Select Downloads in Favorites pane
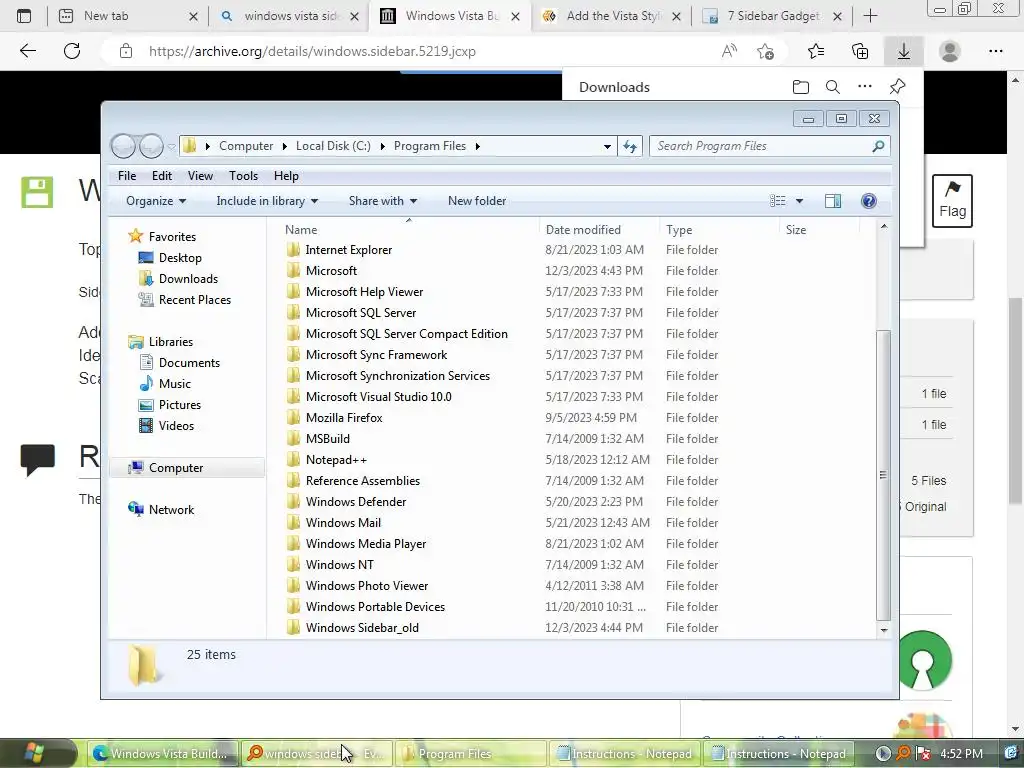 click(188, 279)
